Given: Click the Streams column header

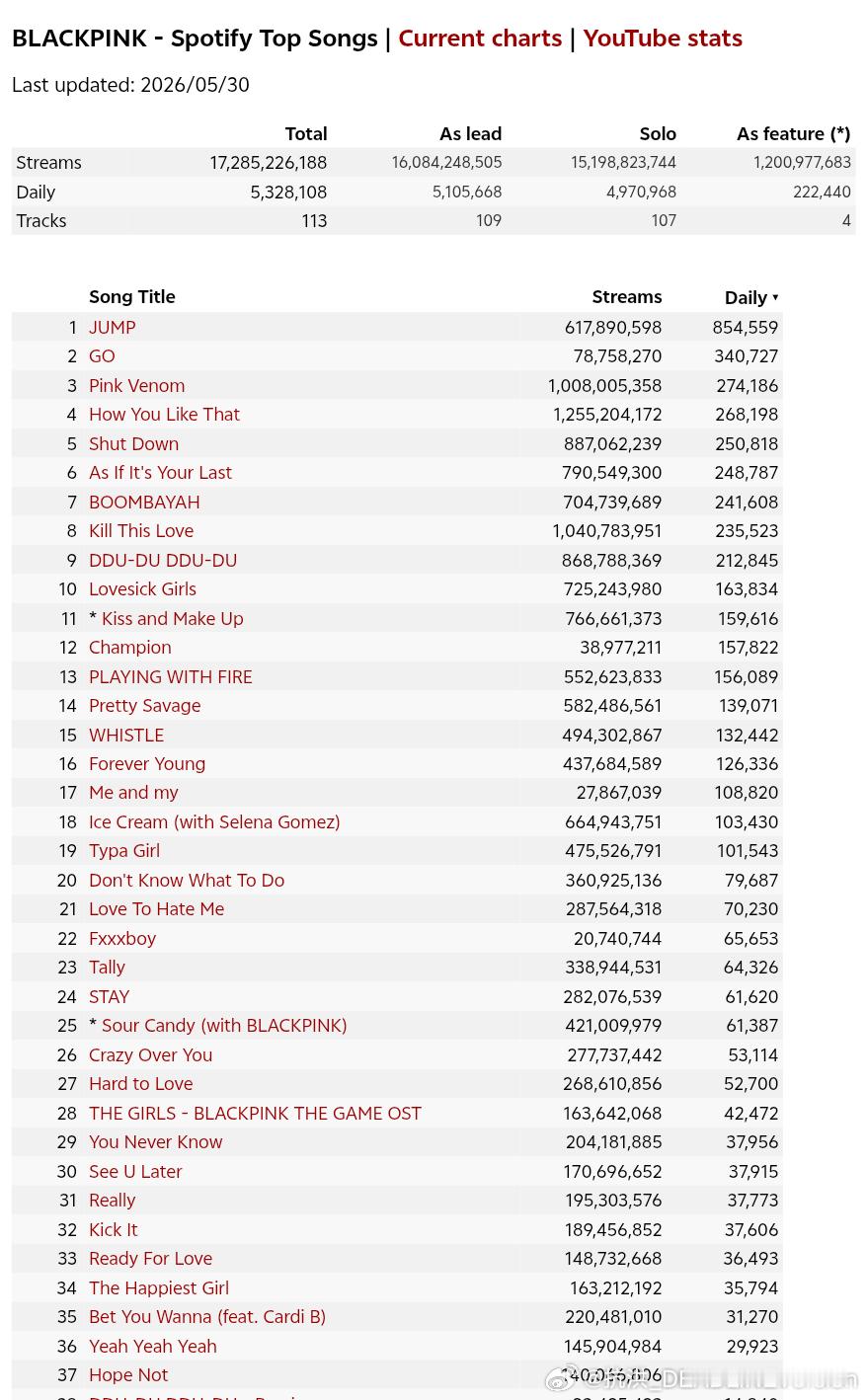Looking at the screenshot, I should click(627, 297).
